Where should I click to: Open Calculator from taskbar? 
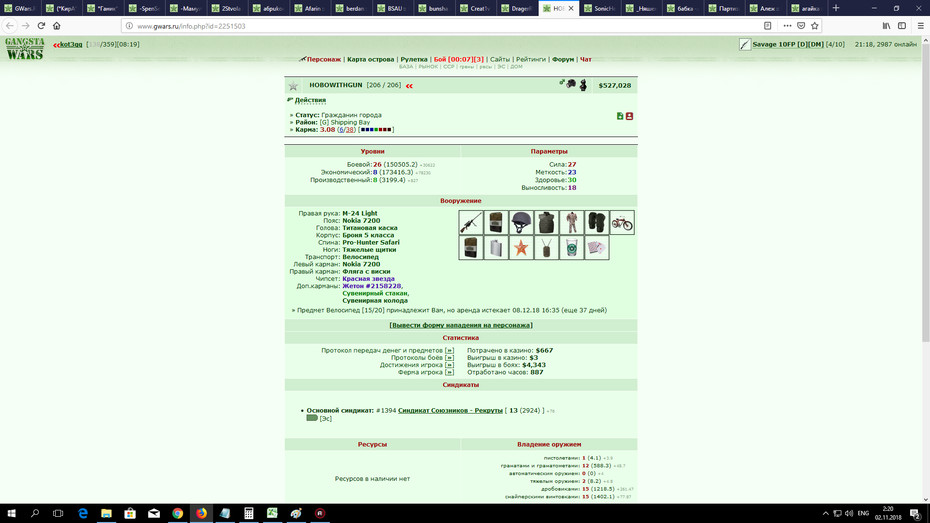click(249, 514)
